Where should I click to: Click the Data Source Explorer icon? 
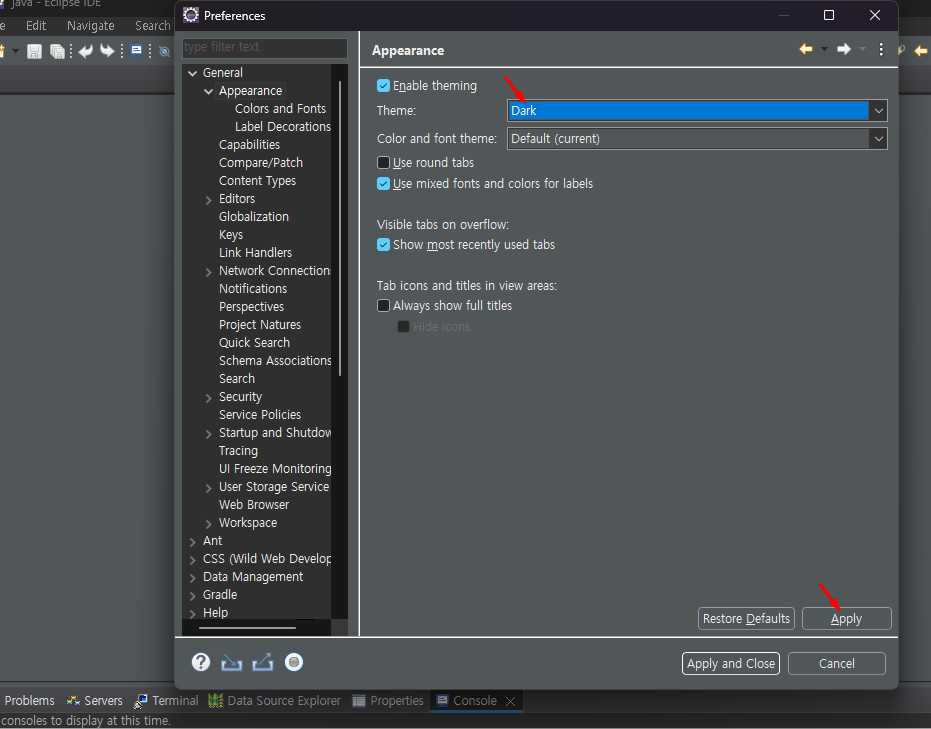[216, 701]
